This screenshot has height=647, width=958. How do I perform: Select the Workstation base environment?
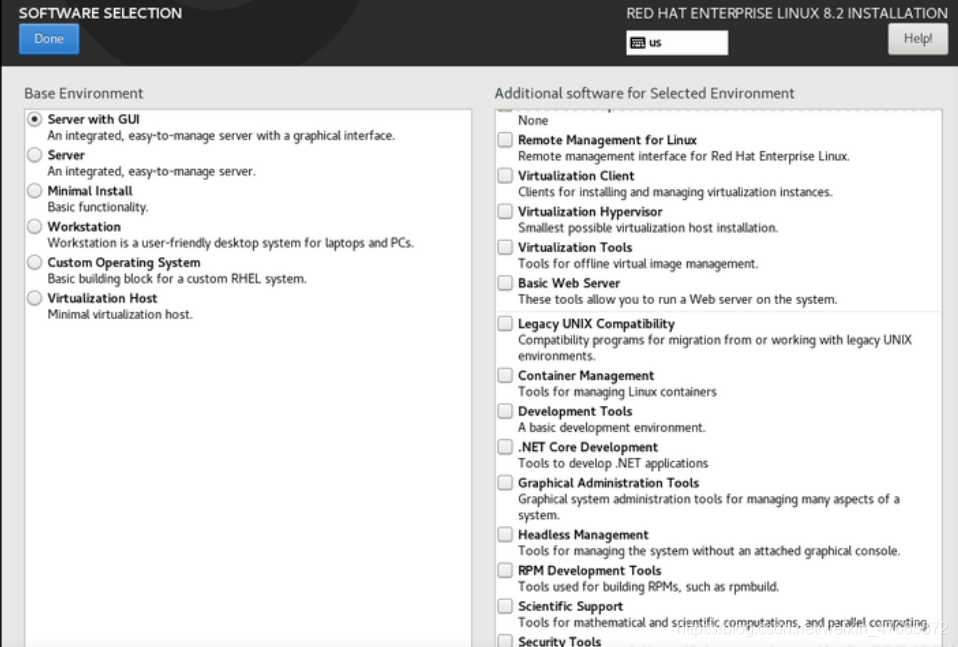point(35,227)
